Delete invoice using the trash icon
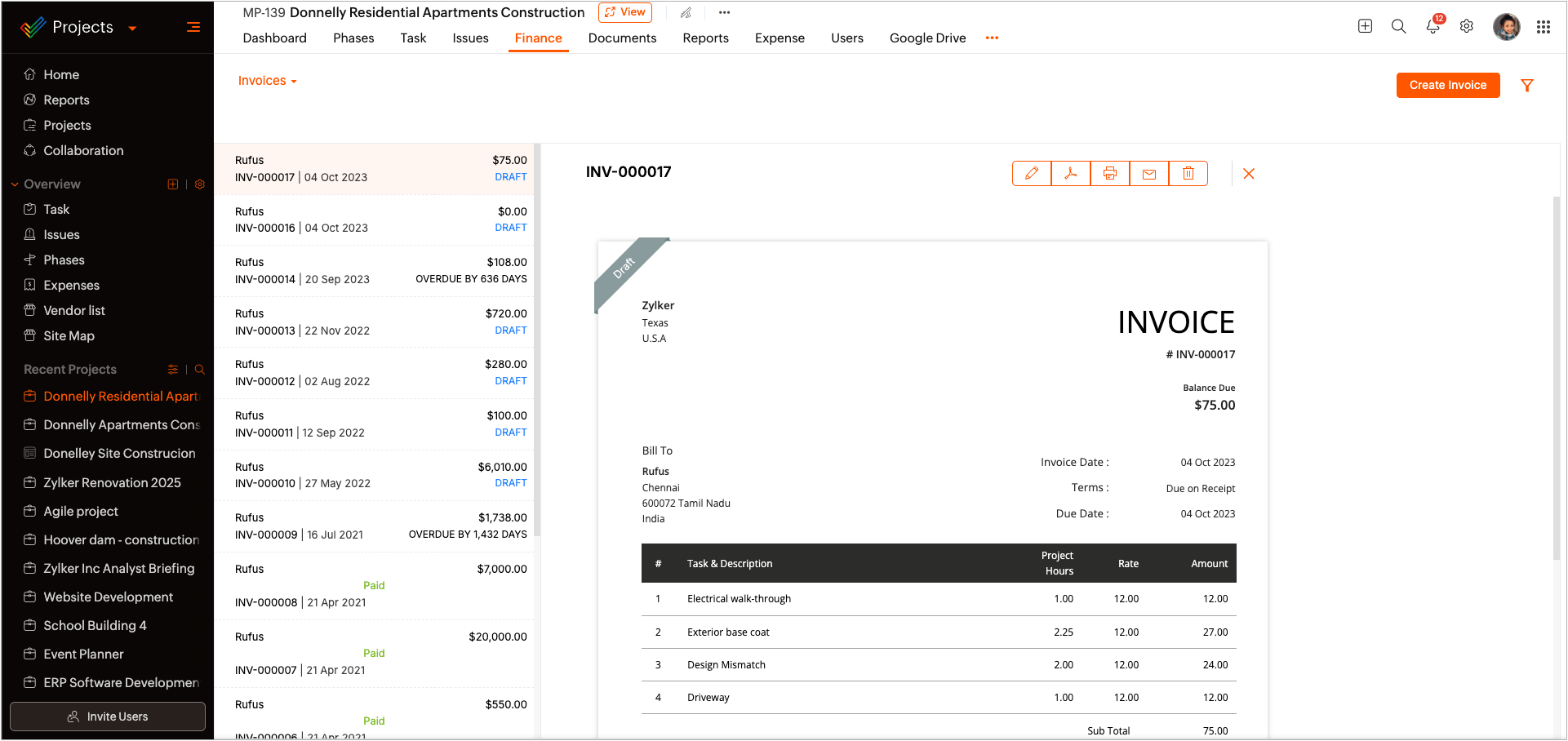Screen dimensions: 1568x741 (1188, 173)
